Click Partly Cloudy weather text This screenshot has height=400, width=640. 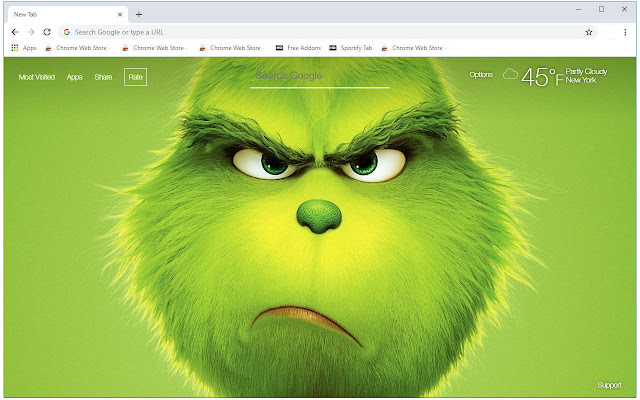[586, 71]
